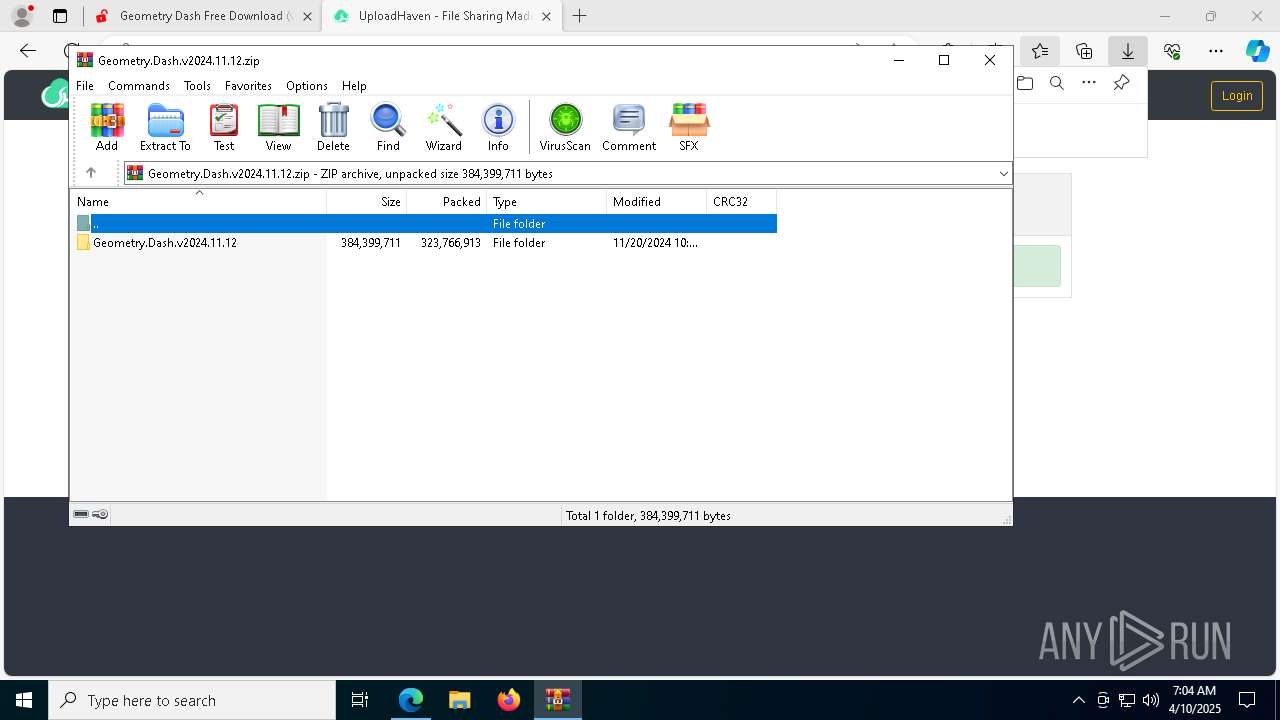Open the Help menu
The width and height of the screenshot is (1280, 720).
[354, 86]
